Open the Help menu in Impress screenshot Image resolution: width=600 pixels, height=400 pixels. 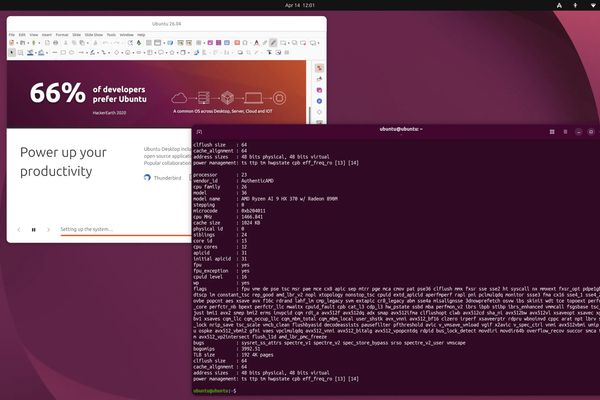(141, 35)
